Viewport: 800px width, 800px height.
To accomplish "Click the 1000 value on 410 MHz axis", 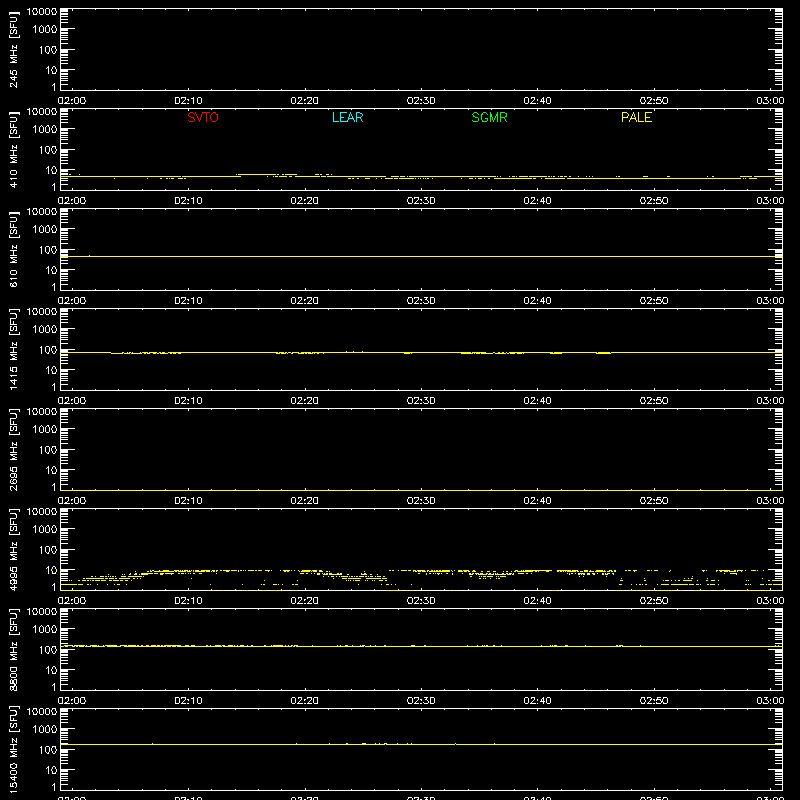I will pos(45,130).
